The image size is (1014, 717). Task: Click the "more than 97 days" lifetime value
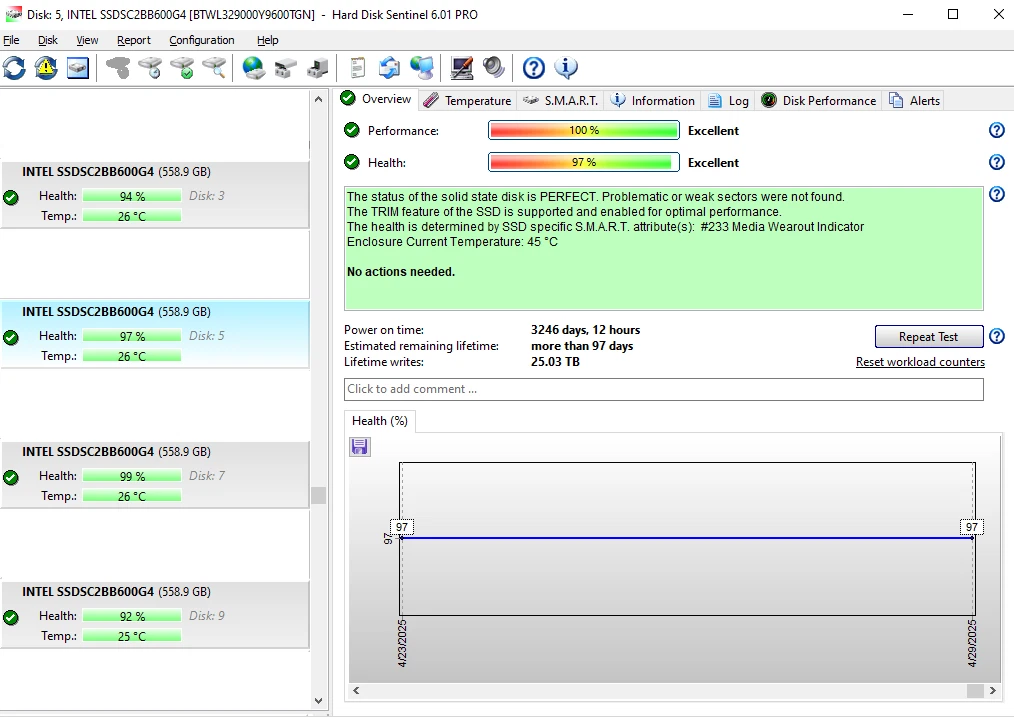pyautogui.click(x=582, y=346)
